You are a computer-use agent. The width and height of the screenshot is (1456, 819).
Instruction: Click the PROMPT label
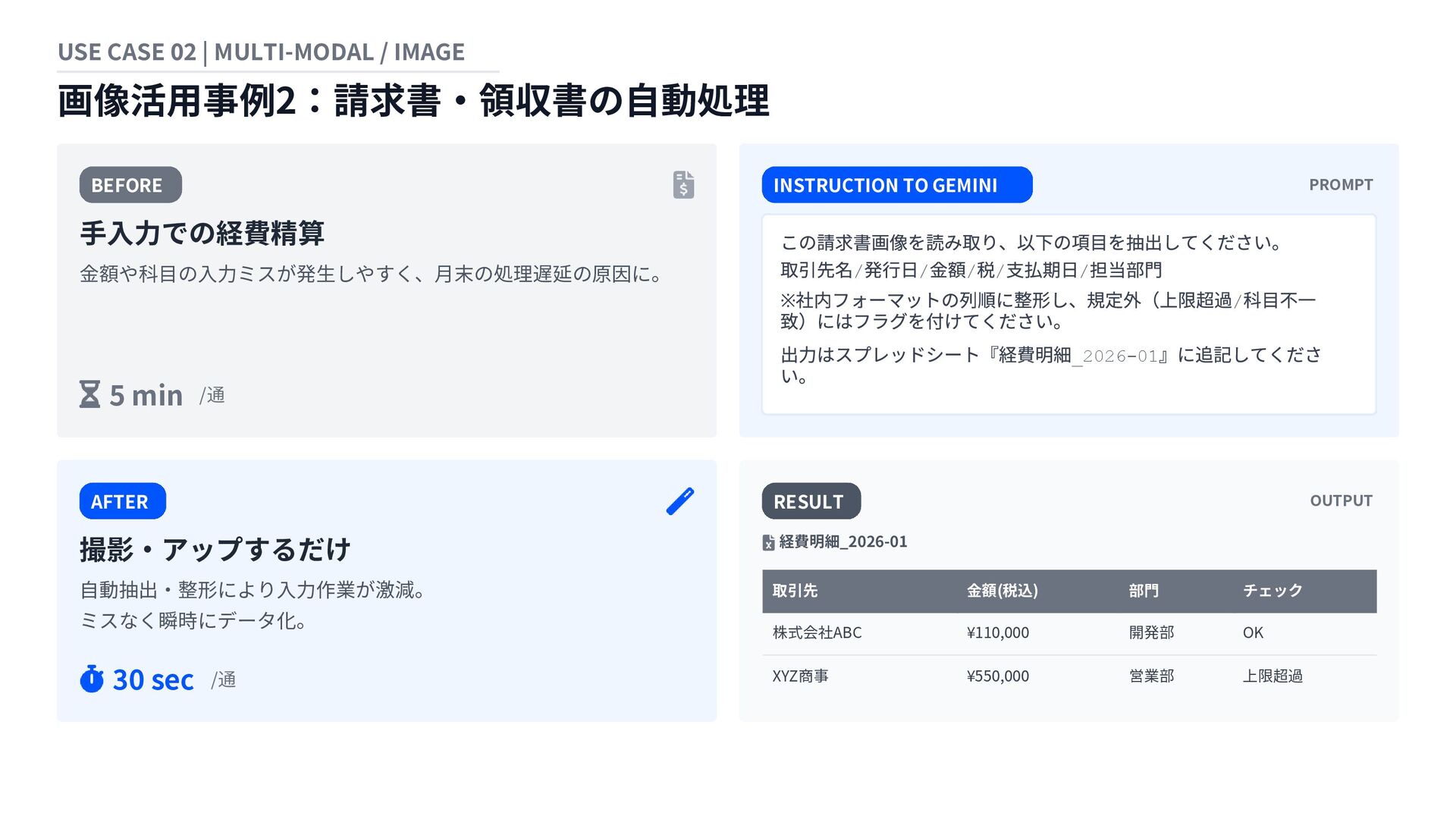pyautogui.click(x=1340, y=185)
